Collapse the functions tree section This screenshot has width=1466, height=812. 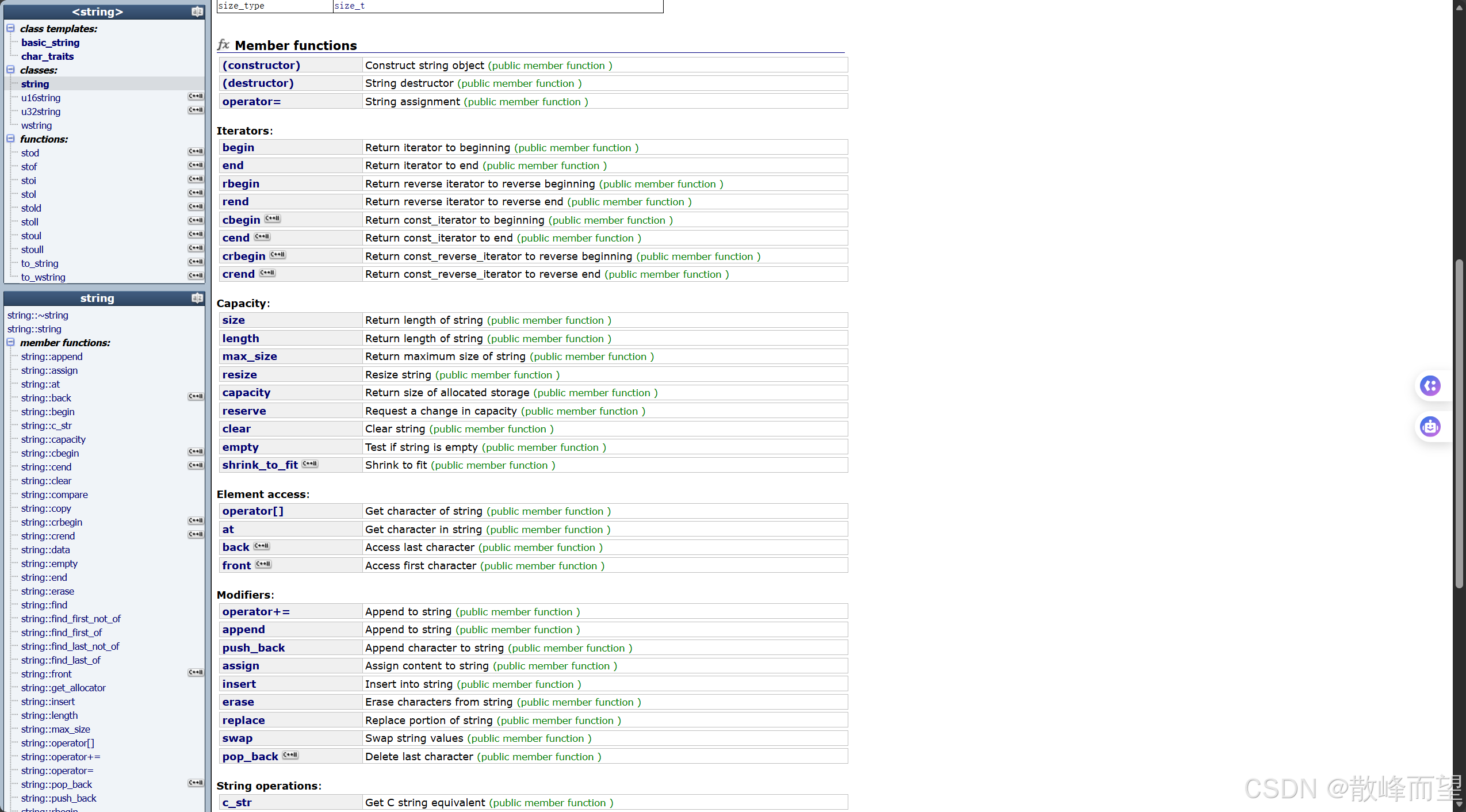[x=10, y=139]
